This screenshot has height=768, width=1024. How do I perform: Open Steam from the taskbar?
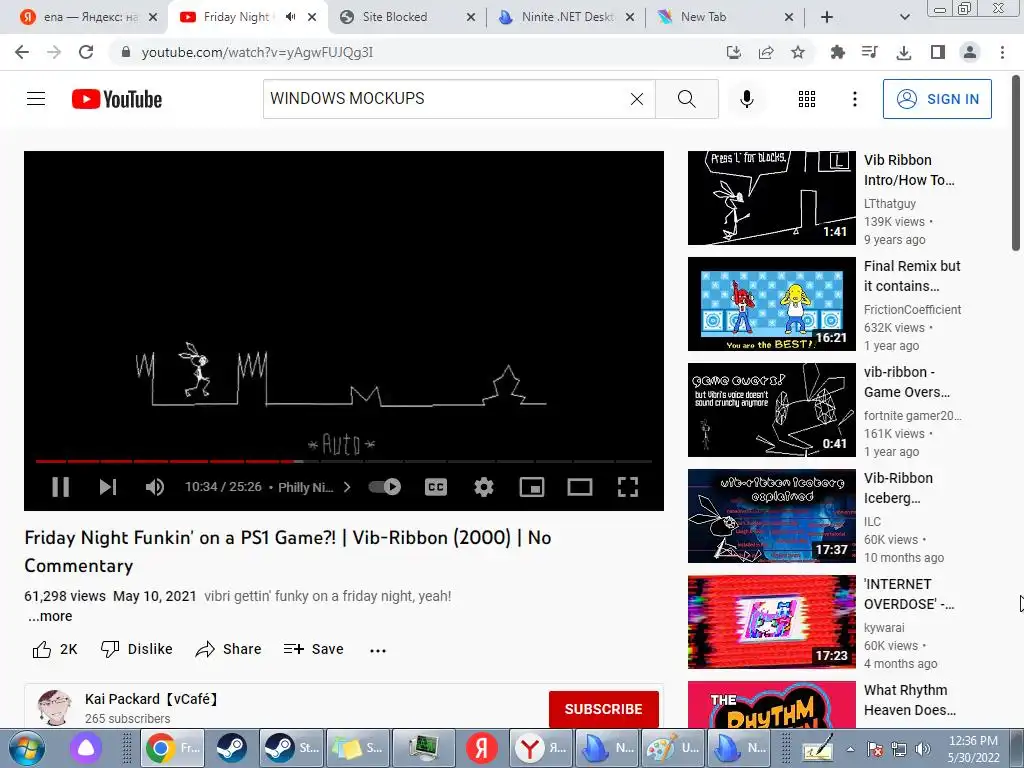click(231, 748)
